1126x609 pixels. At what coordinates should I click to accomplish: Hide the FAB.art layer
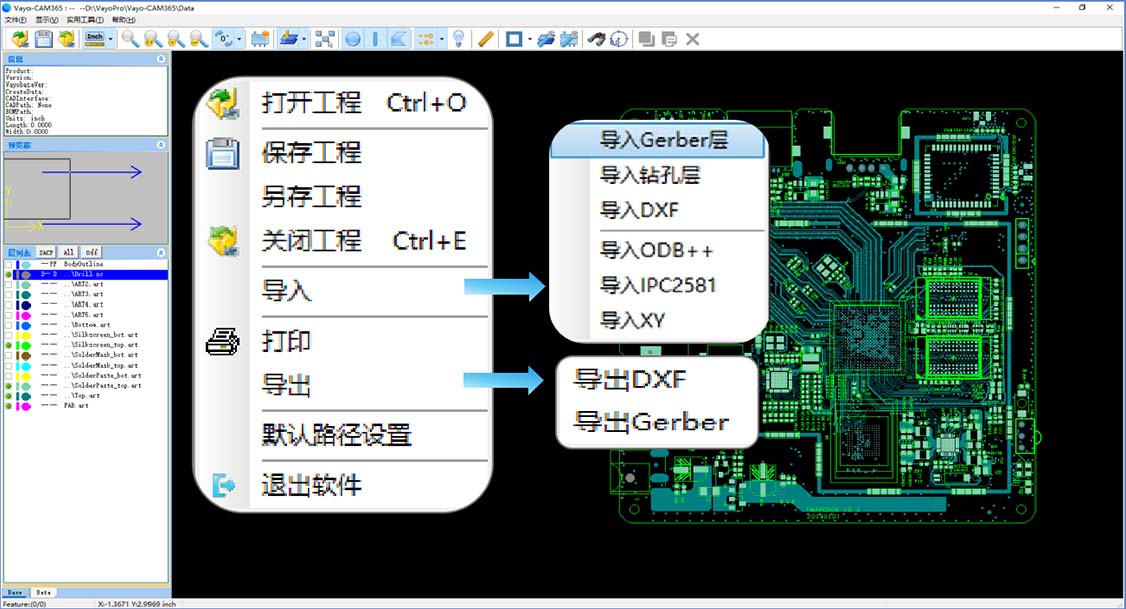[9, 406]
